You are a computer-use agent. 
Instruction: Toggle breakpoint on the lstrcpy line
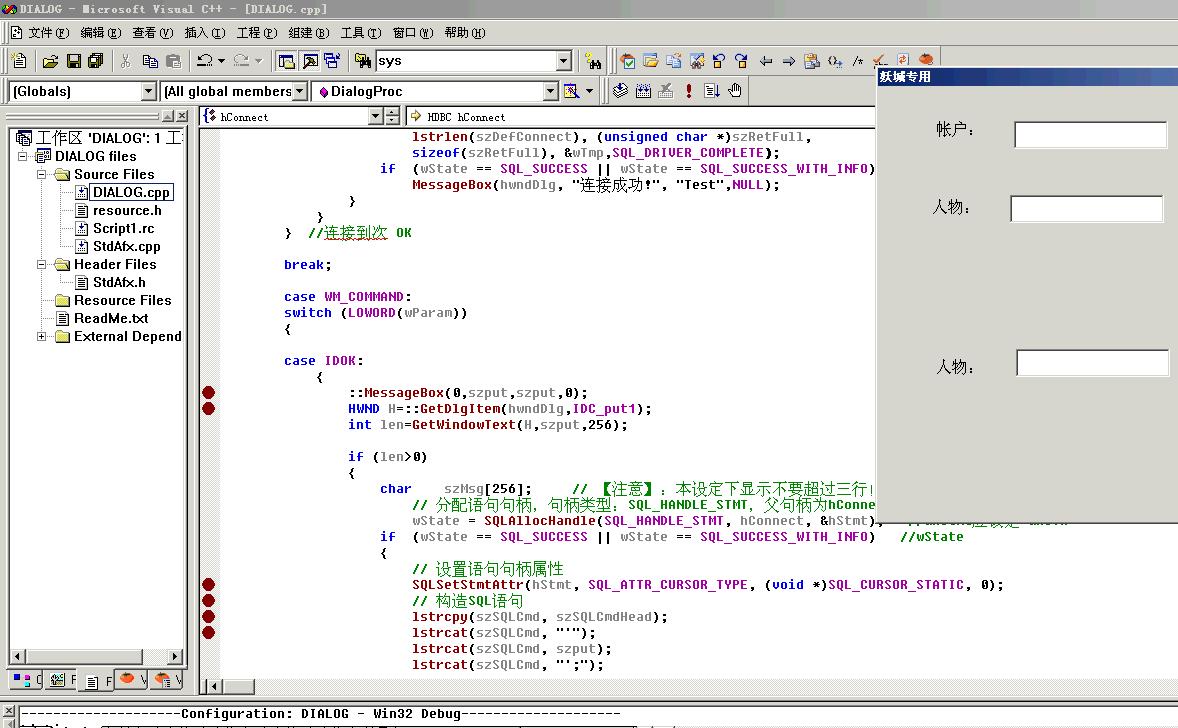click(209, 617)
